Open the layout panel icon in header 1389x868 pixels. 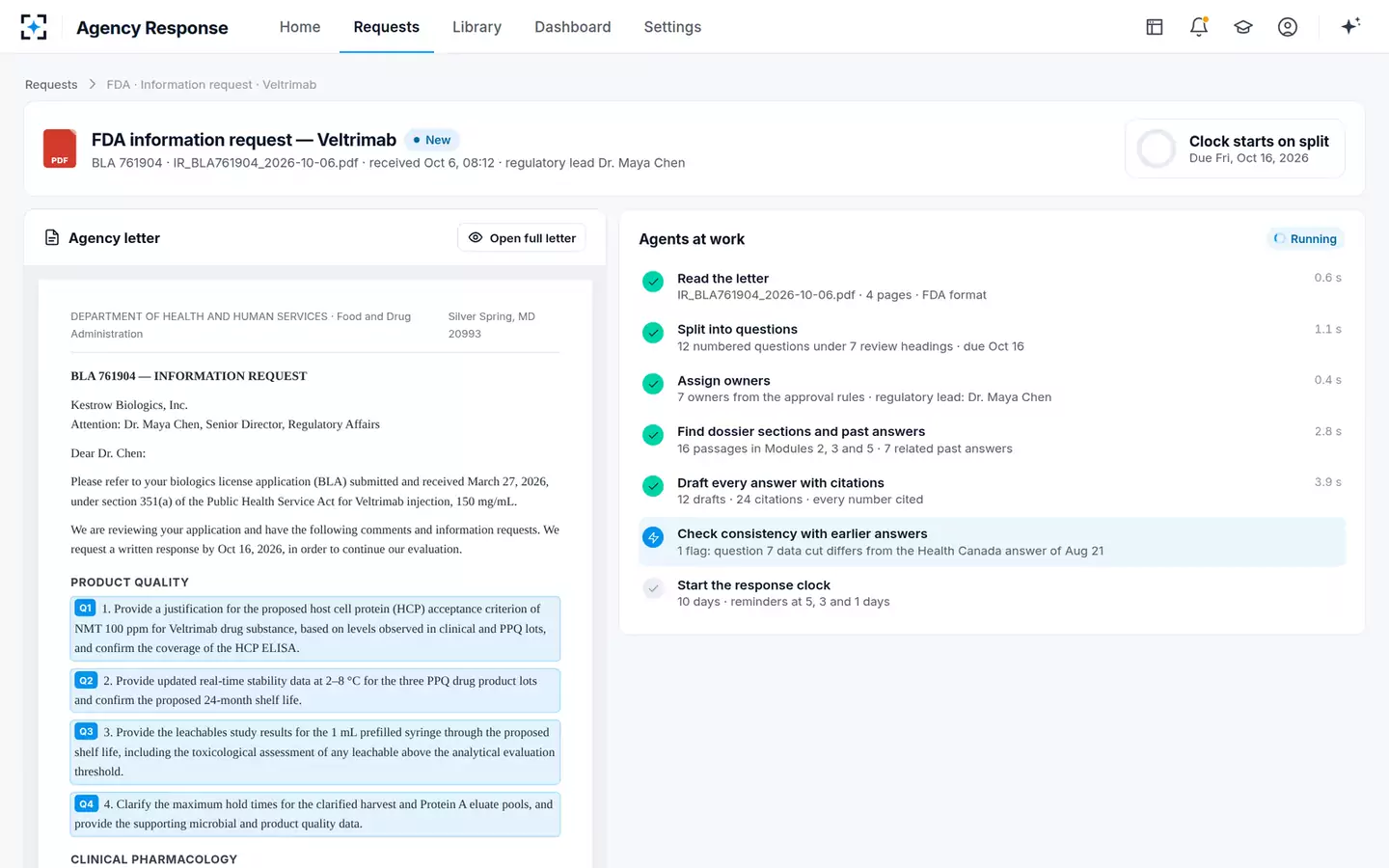[x=1155, y=27]
